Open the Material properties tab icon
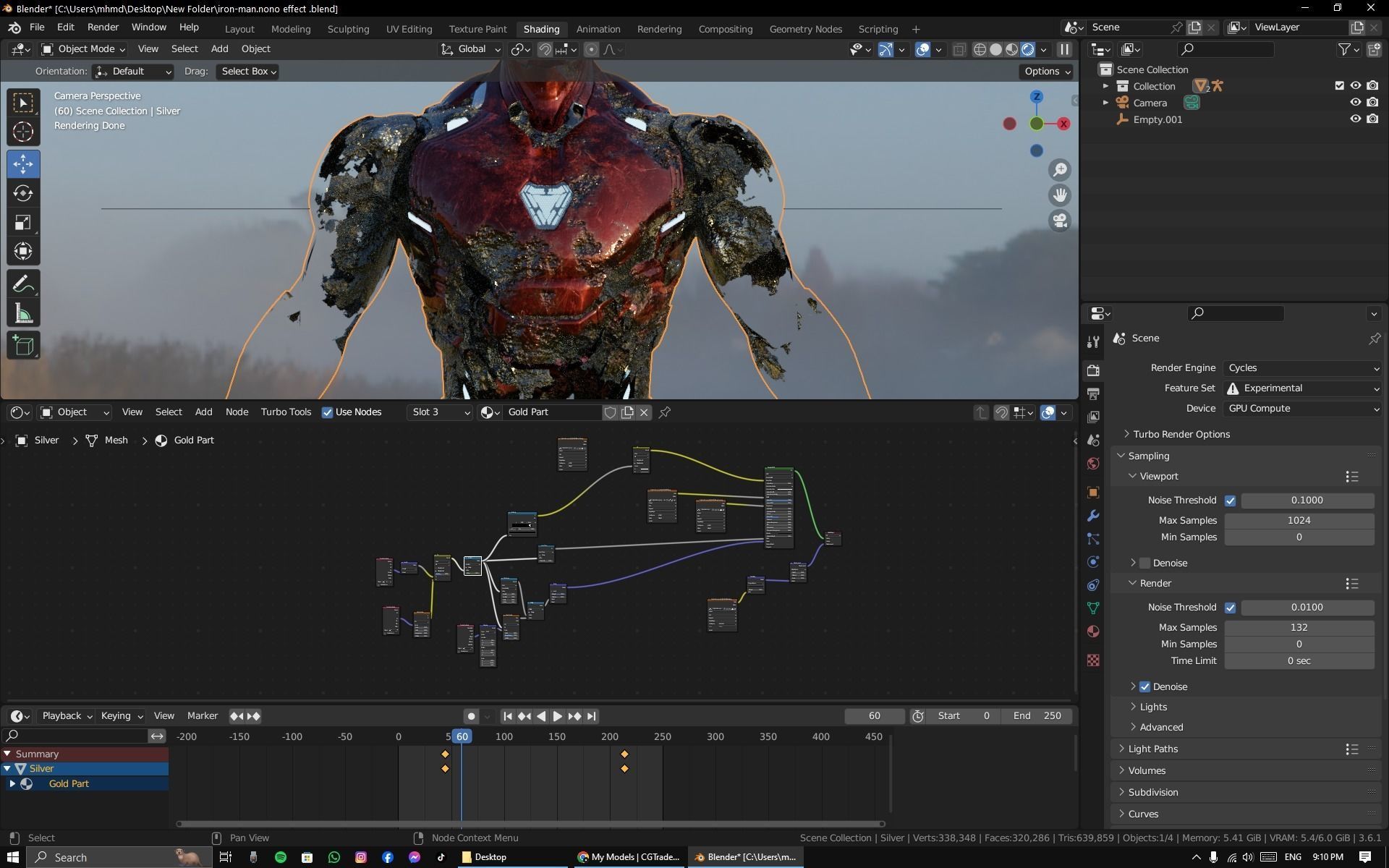 tap(1093, 631)
